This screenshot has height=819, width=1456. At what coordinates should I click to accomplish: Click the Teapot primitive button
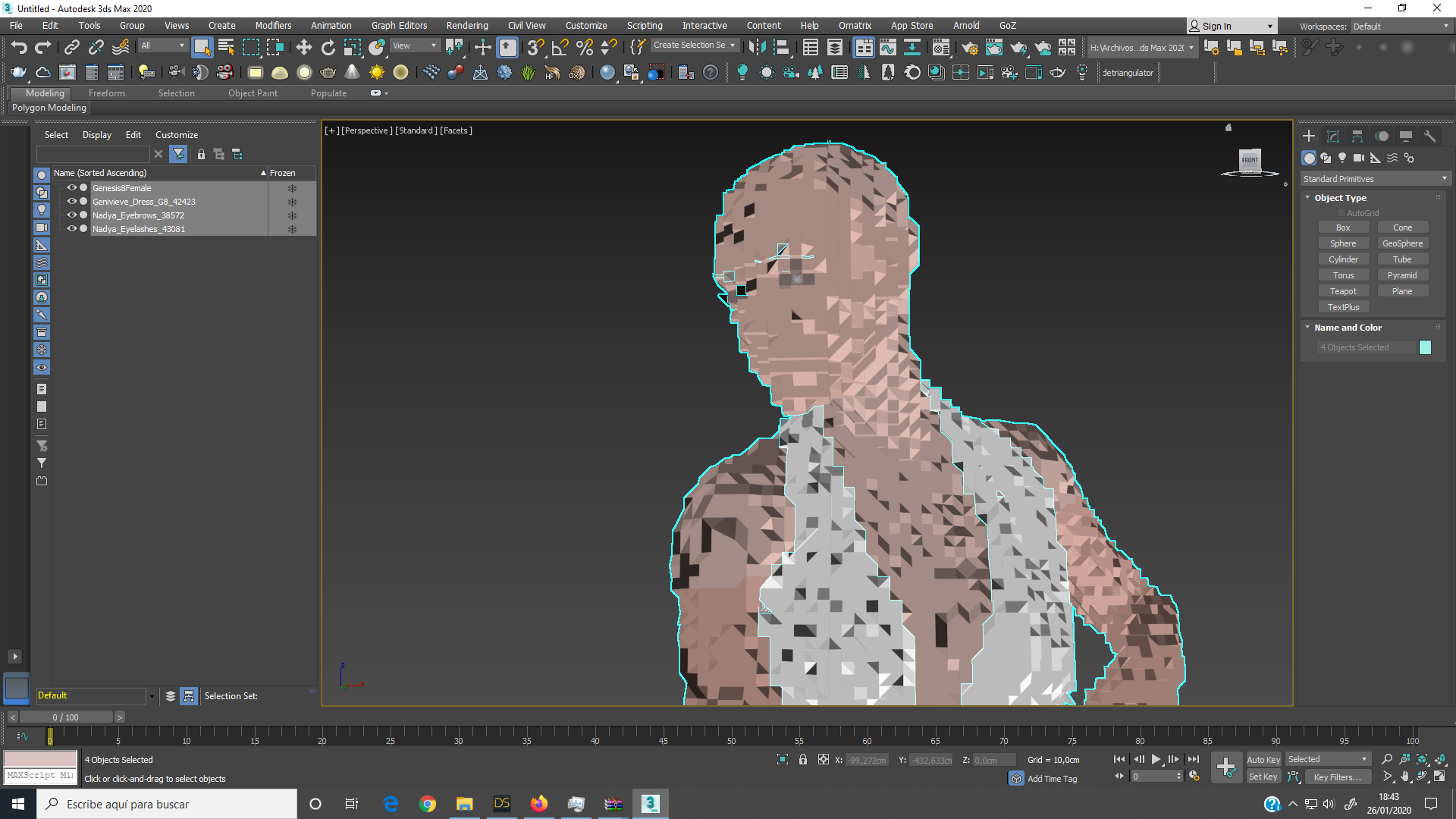[x=1342, y=291]
